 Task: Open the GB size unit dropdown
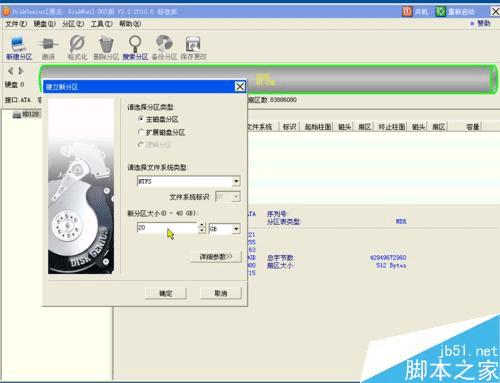(236, 229)
